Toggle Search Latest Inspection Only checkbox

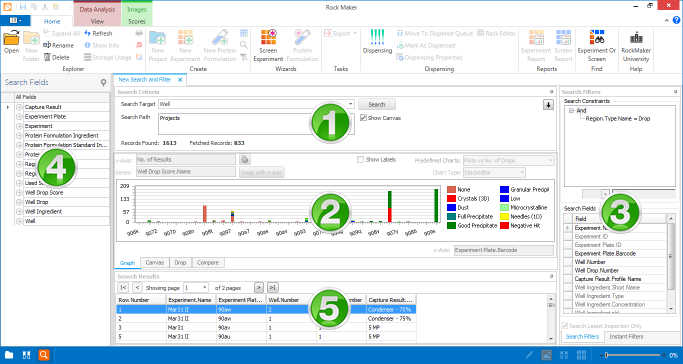pos(565,326)
